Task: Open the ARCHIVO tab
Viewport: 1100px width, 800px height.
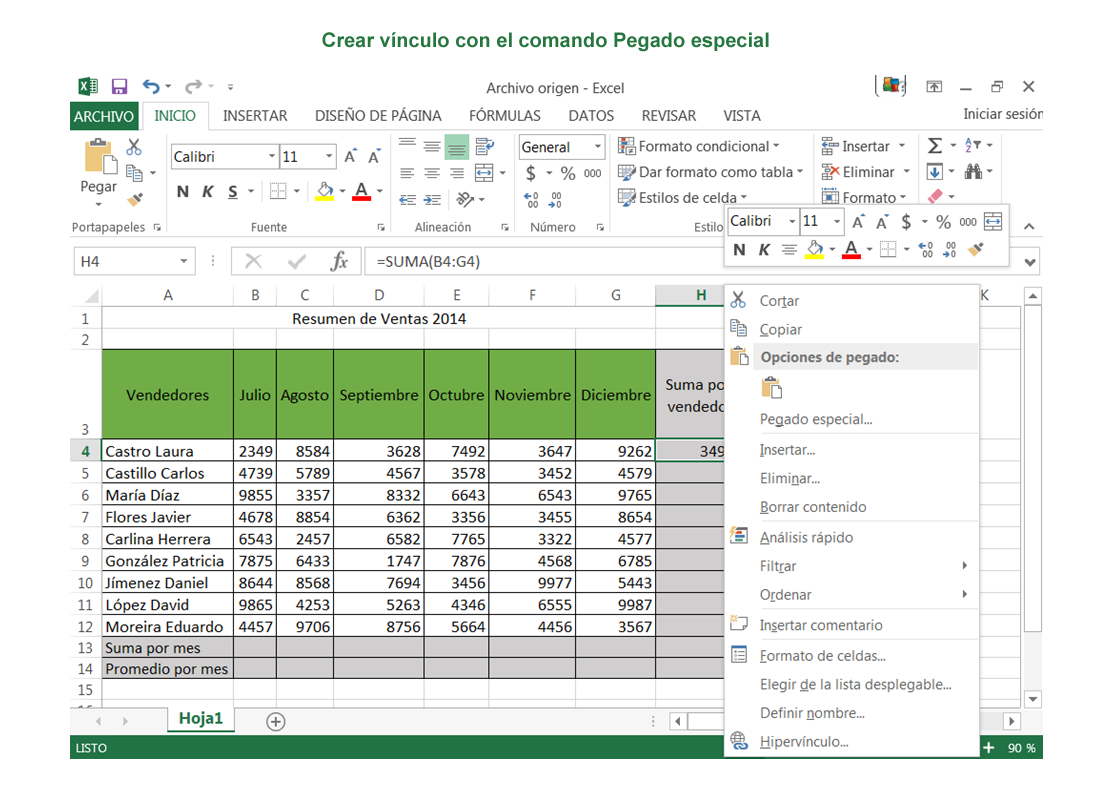Action: point(104,116)
